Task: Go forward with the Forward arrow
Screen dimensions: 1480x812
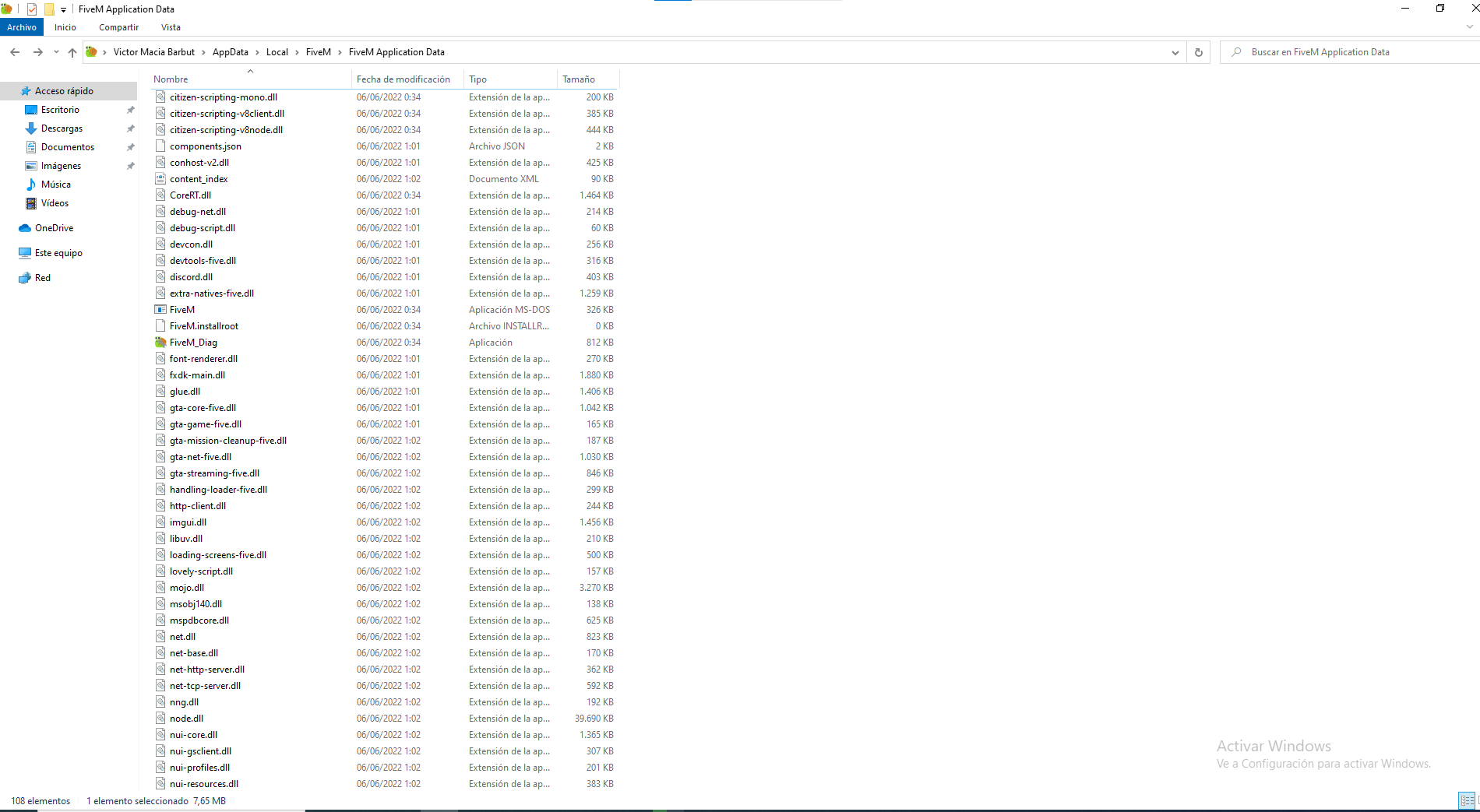Action: click(37, 52)
